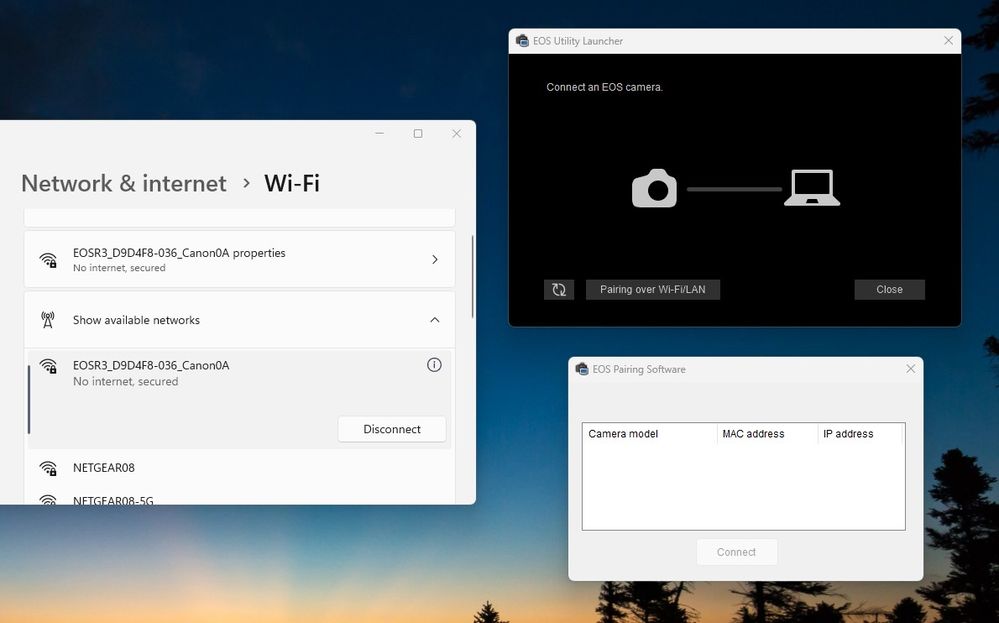Screen dimensions: 999x623
Task: Click the refresh icon in EOS Utility Launcher
Action: pyautogui.click(x=559, y=290)
